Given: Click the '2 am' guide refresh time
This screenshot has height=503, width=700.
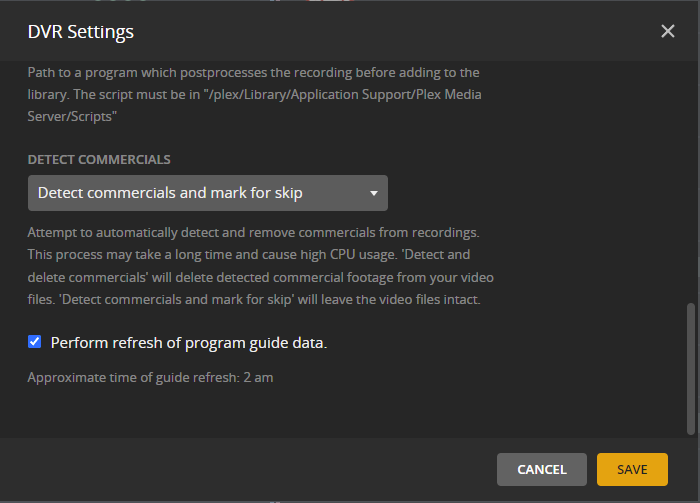Looking at the screenshot, I should coord(260,378).
